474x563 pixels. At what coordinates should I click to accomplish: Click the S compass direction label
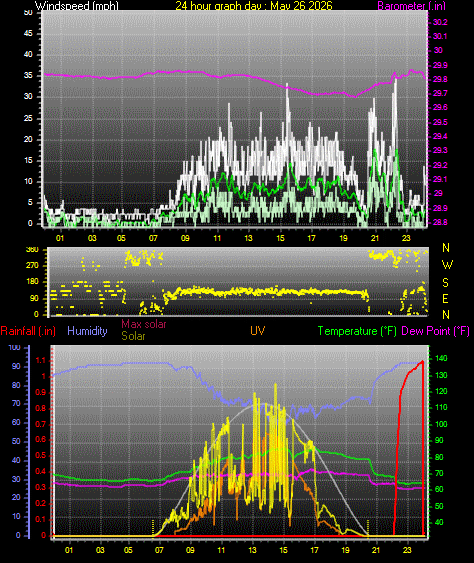[x=445, y=283]
